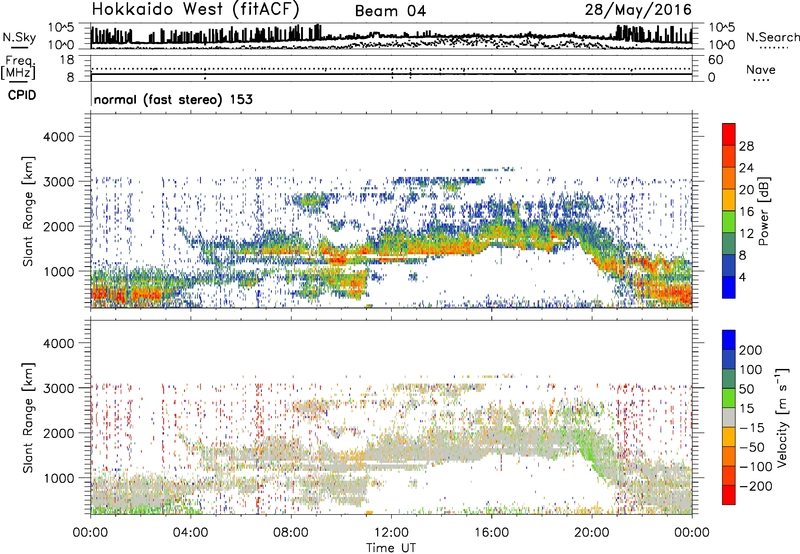Click the "-100" tick on the Velocity scale
This screenshot has height=554, width=800.
tap(756, 467)
